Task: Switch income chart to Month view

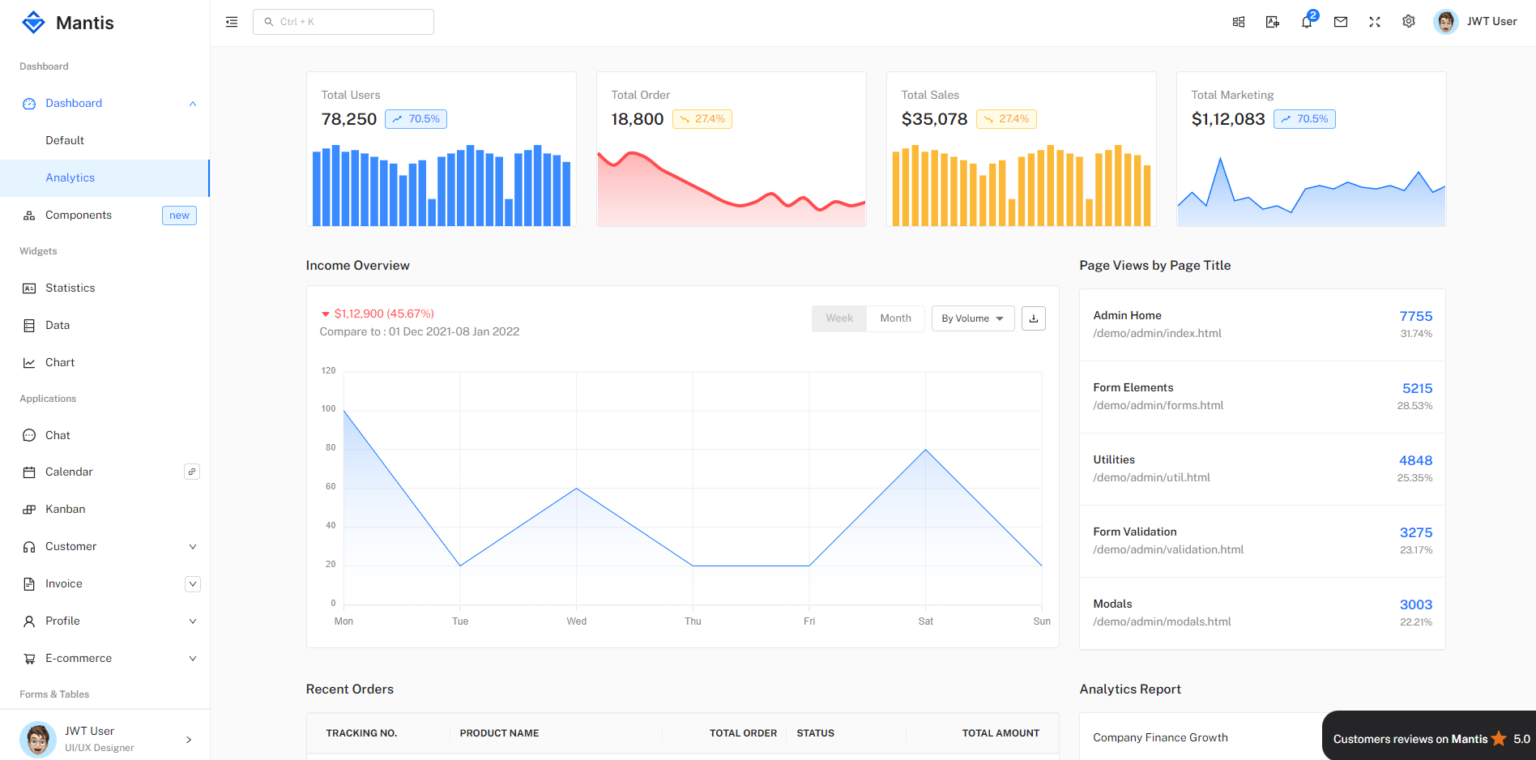Action: [x=895, y=318]
